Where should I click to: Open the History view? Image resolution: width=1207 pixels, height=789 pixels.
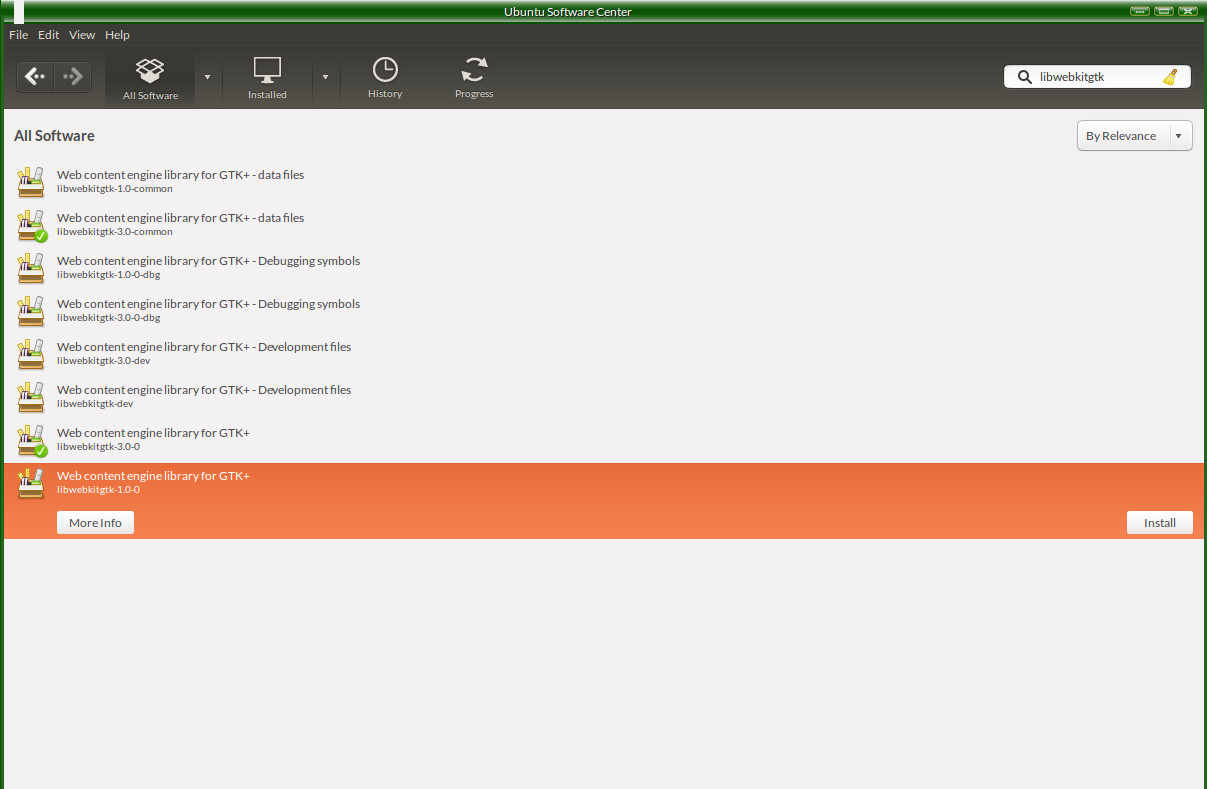pos(385,78)
